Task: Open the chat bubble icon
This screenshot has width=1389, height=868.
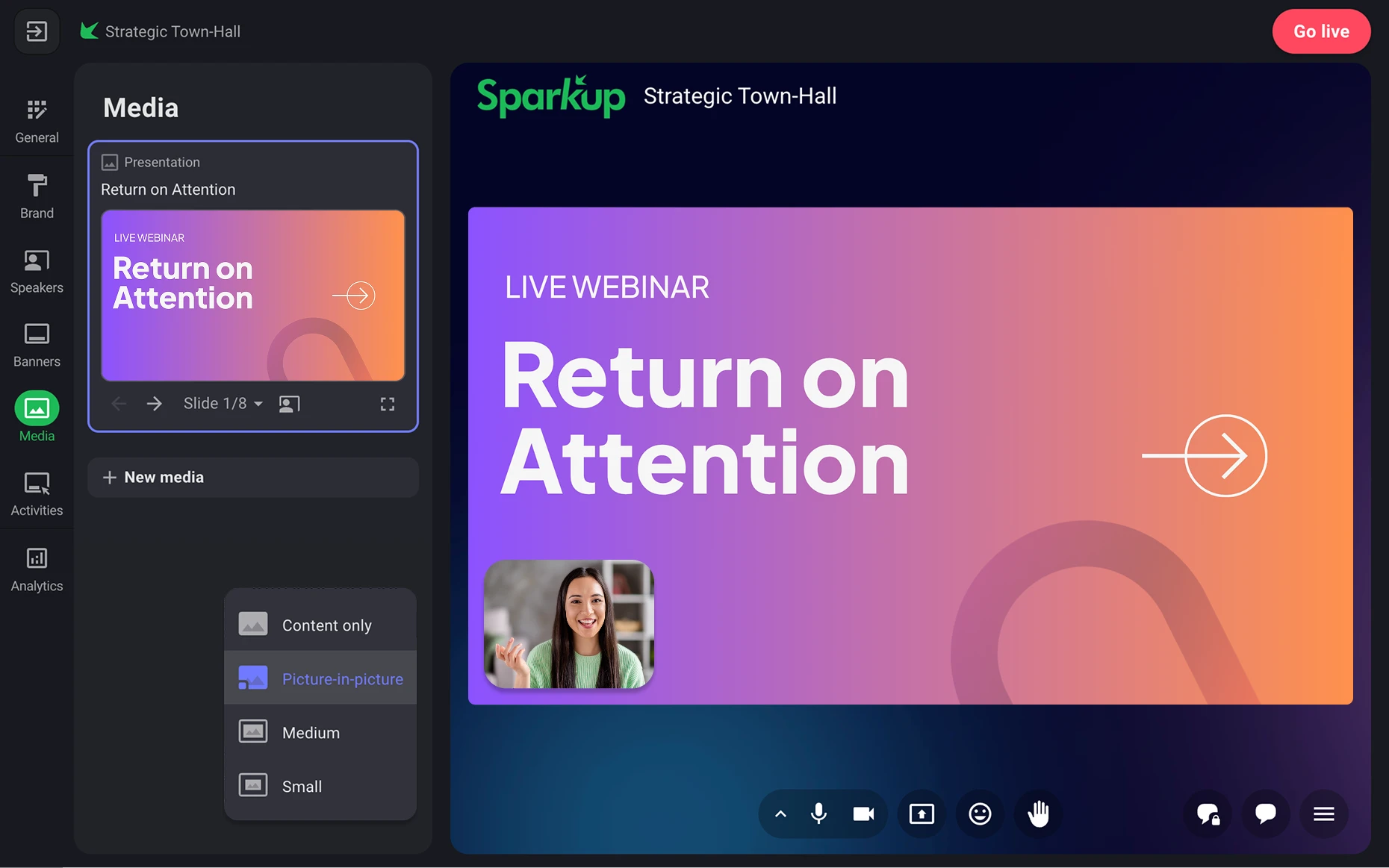Action: click(1265, 814)
